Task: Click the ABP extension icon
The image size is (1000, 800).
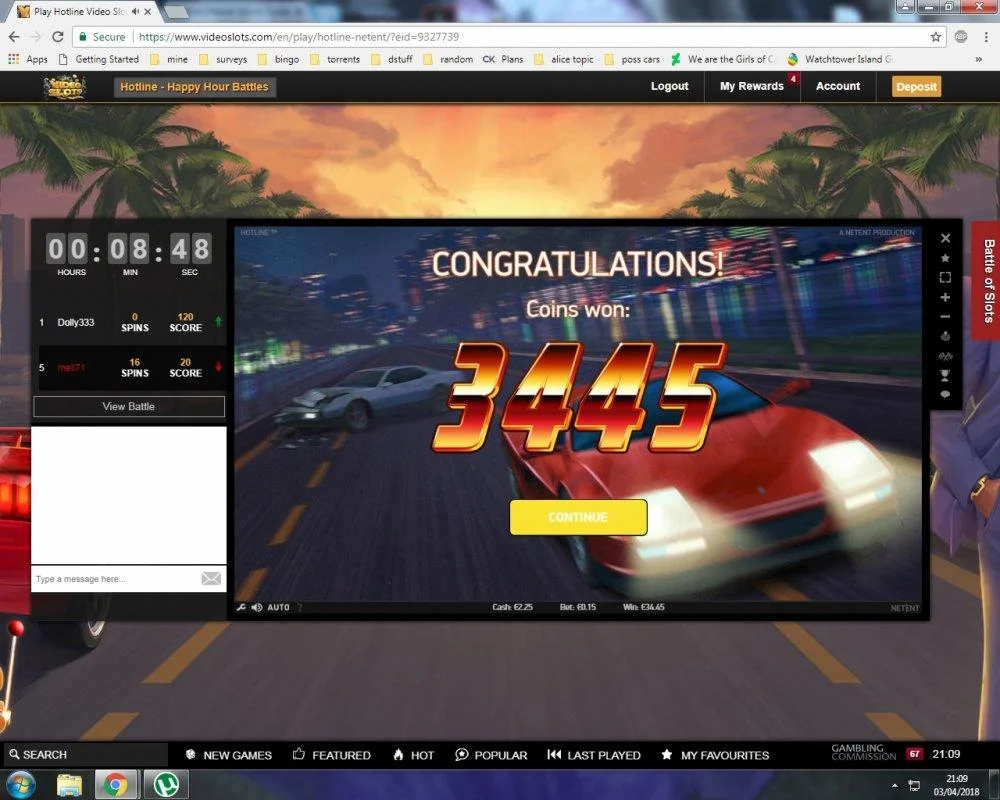Action: (x=961, y=36)
